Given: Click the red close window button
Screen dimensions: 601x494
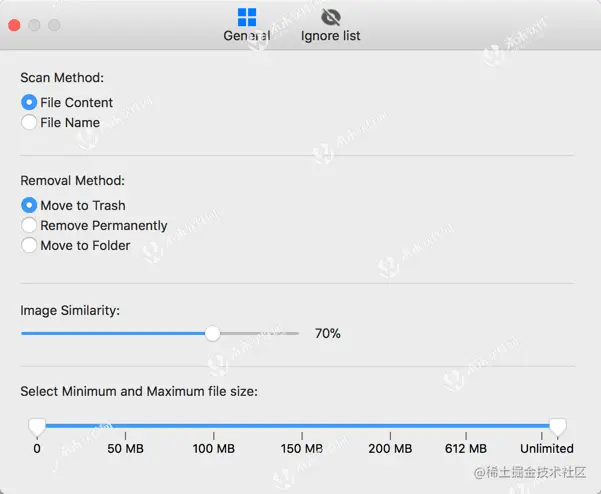Looking at the screenshot, I should [x=14, y=24].
